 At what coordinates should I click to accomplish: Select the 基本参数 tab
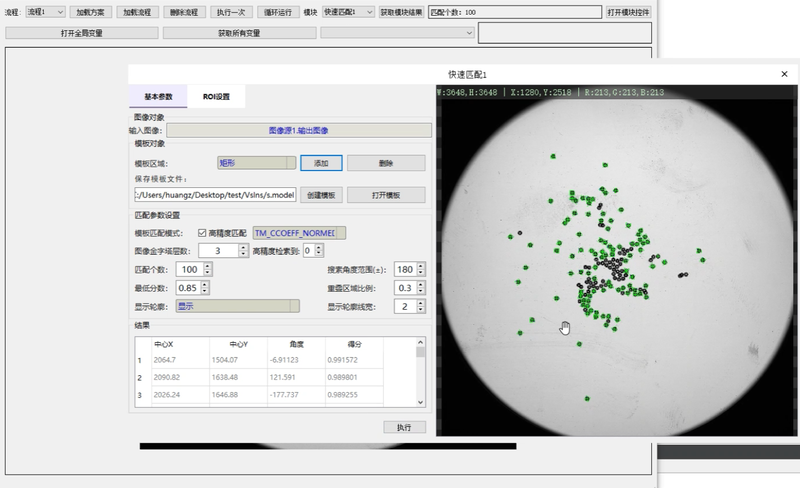(158, 97)
